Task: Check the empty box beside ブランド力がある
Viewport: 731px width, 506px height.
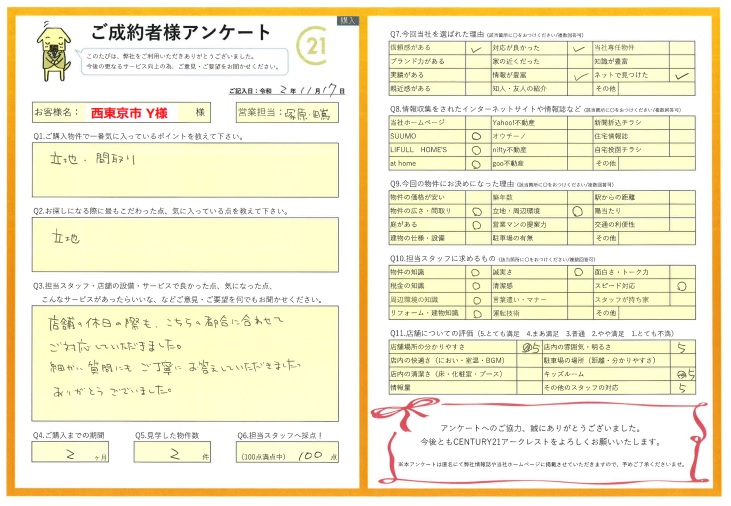Action: click(x=475, y=61)
